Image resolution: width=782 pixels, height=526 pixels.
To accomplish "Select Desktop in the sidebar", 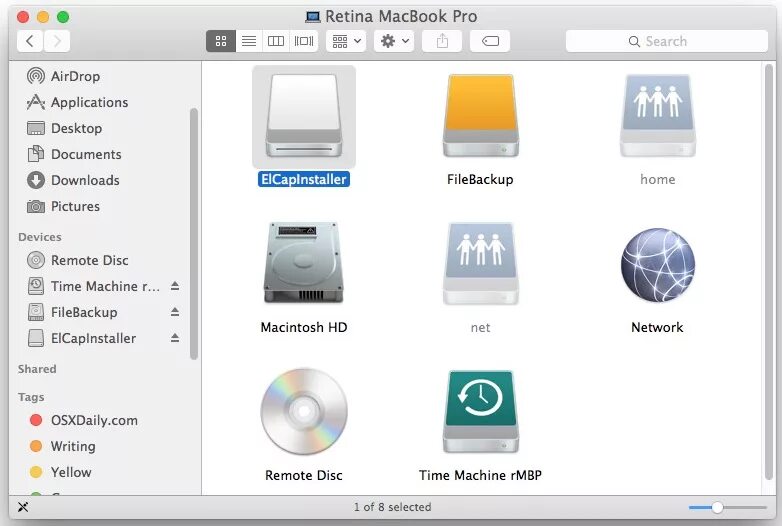I will tap(64, 128).
